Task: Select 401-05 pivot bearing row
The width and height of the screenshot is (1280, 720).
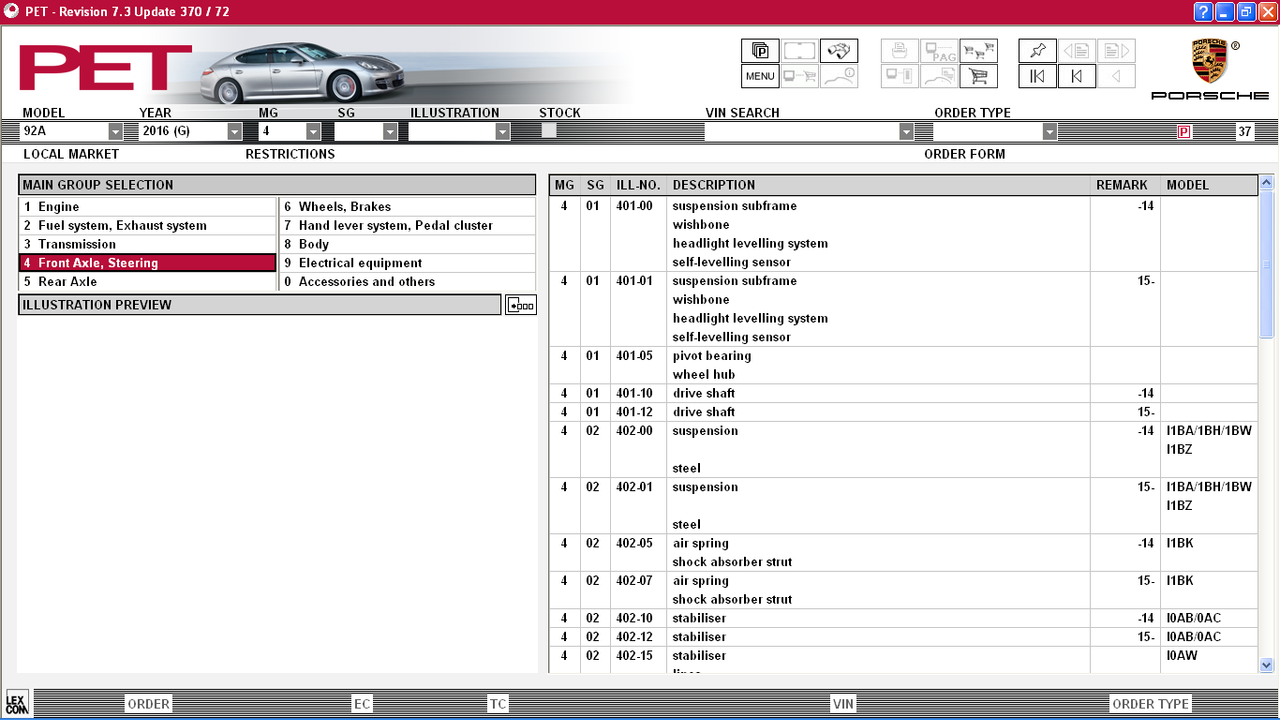Action: click(x=903, y=365)
